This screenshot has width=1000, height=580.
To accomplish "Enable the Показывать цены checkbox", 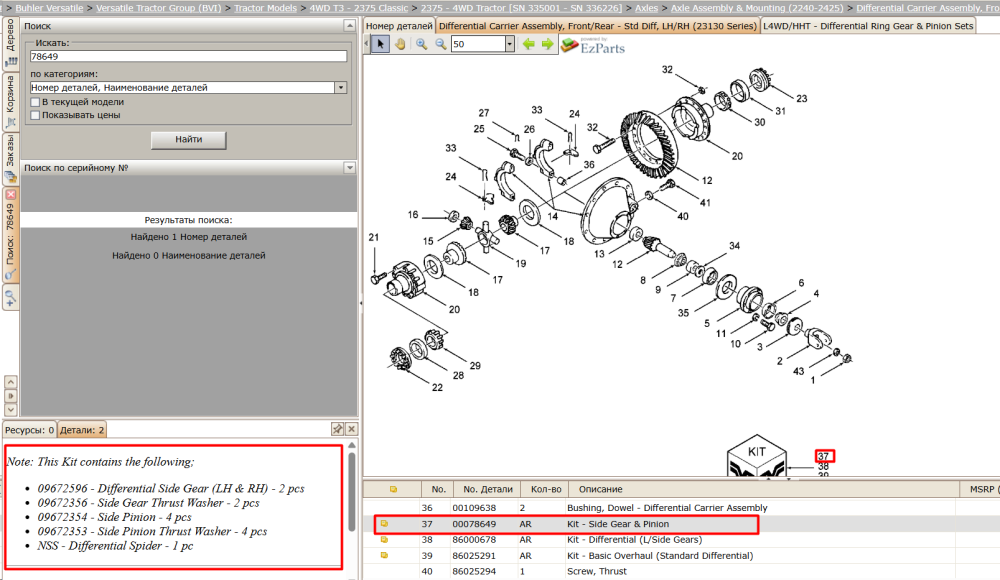I will pyautogui.click(x=35, y=115).
